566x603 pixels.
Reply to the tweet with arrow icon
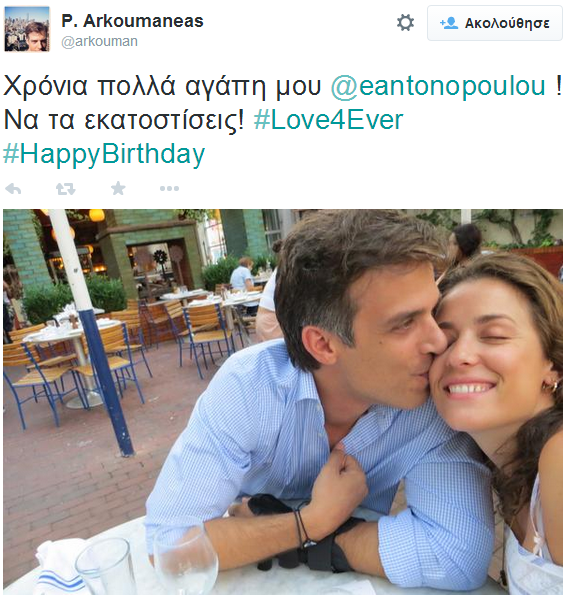click(x=13, y=189)
